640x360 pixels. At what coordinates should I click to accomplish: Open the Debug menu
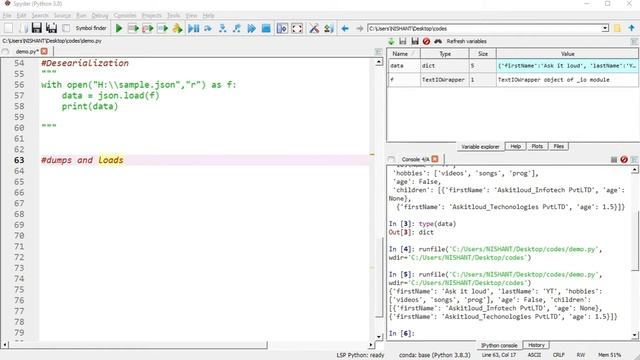100,16
